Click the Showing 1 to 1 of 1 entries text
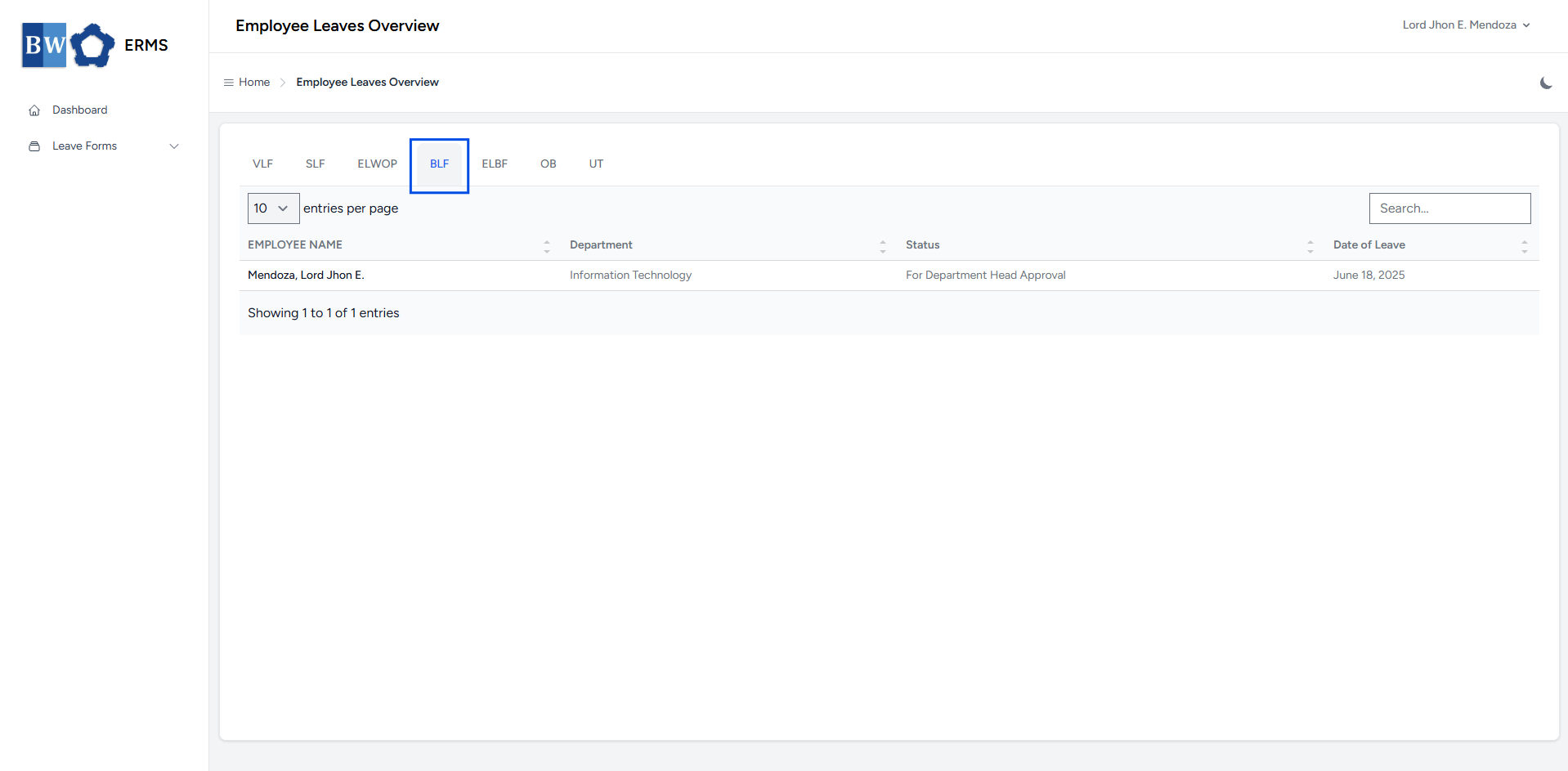The height and width of the screenshot is (771, 1568). (x=324, y=313)
